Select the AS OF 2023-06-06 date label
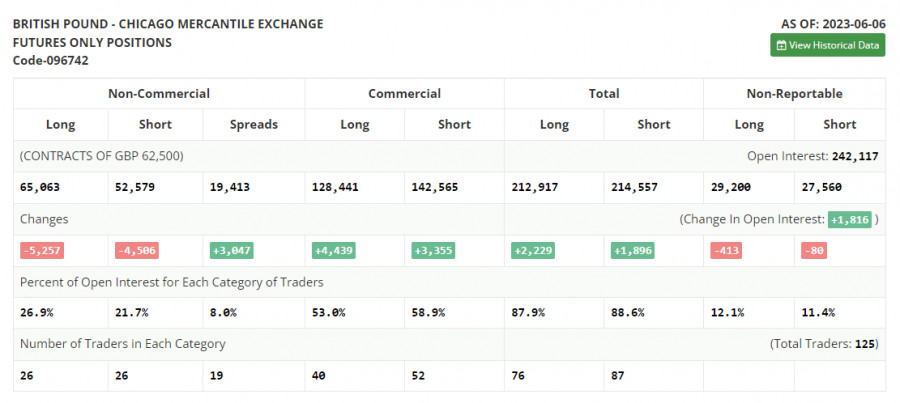900x403 pixels. (833, 23)
